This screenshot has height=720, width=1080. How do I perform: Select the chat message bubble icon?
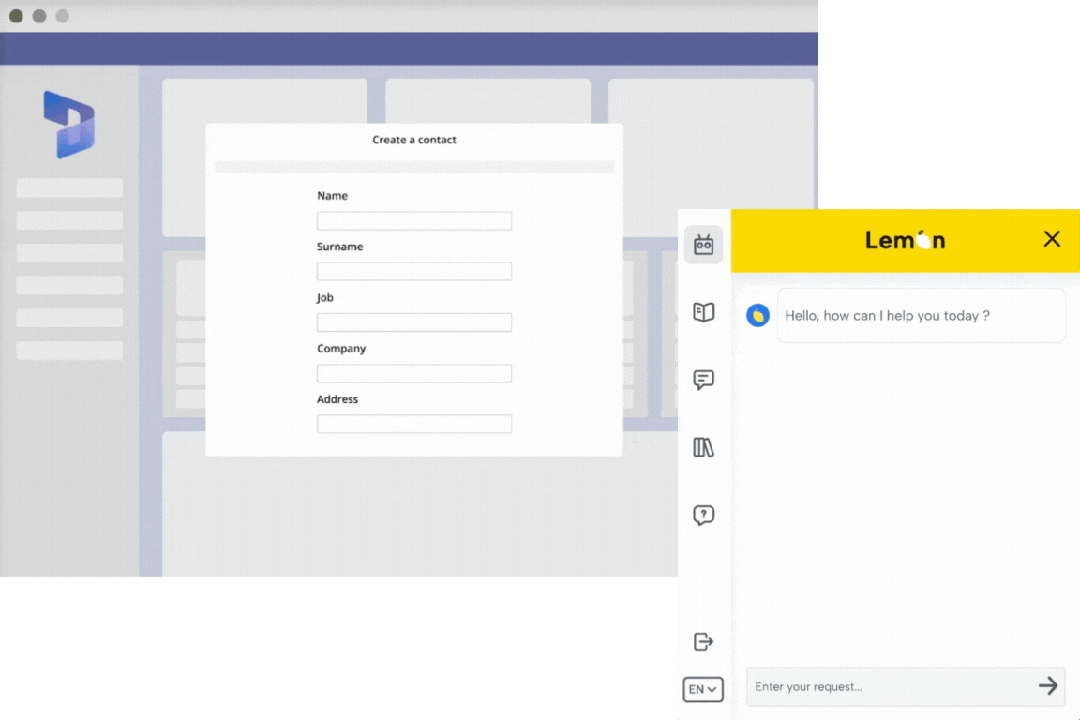click(x=703, y=380)
